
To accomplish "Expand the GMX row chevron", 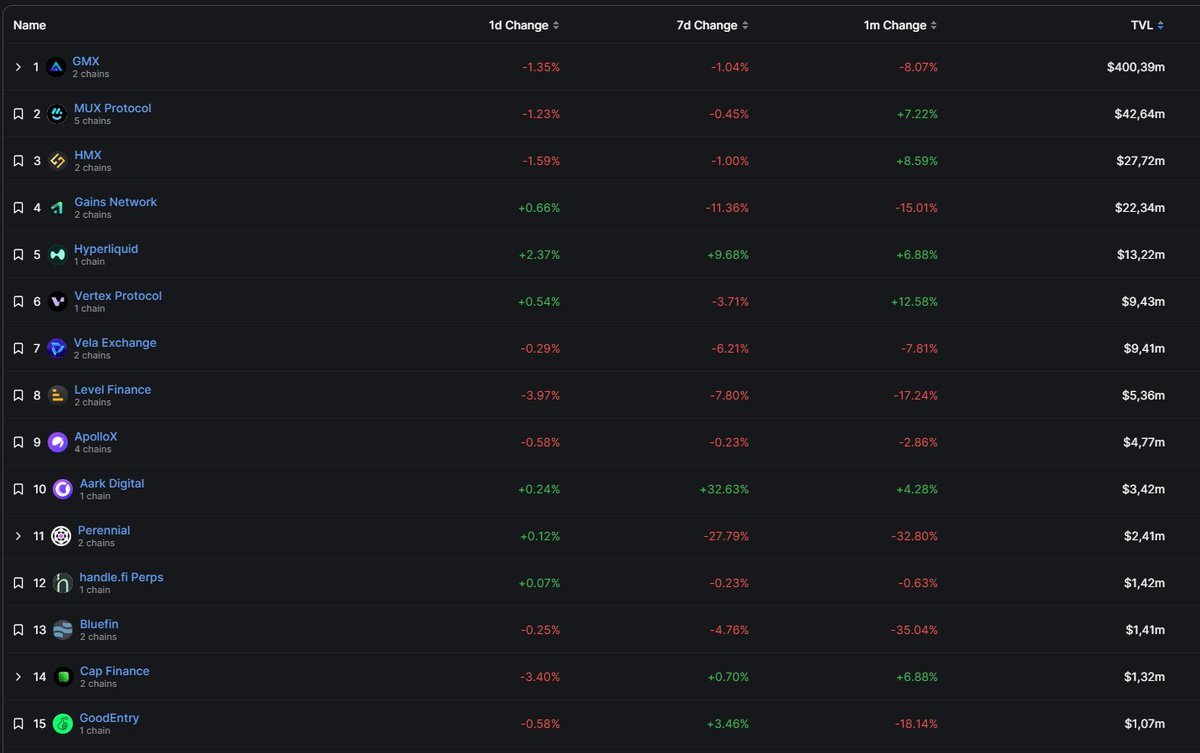I will (x=18, y=67).
